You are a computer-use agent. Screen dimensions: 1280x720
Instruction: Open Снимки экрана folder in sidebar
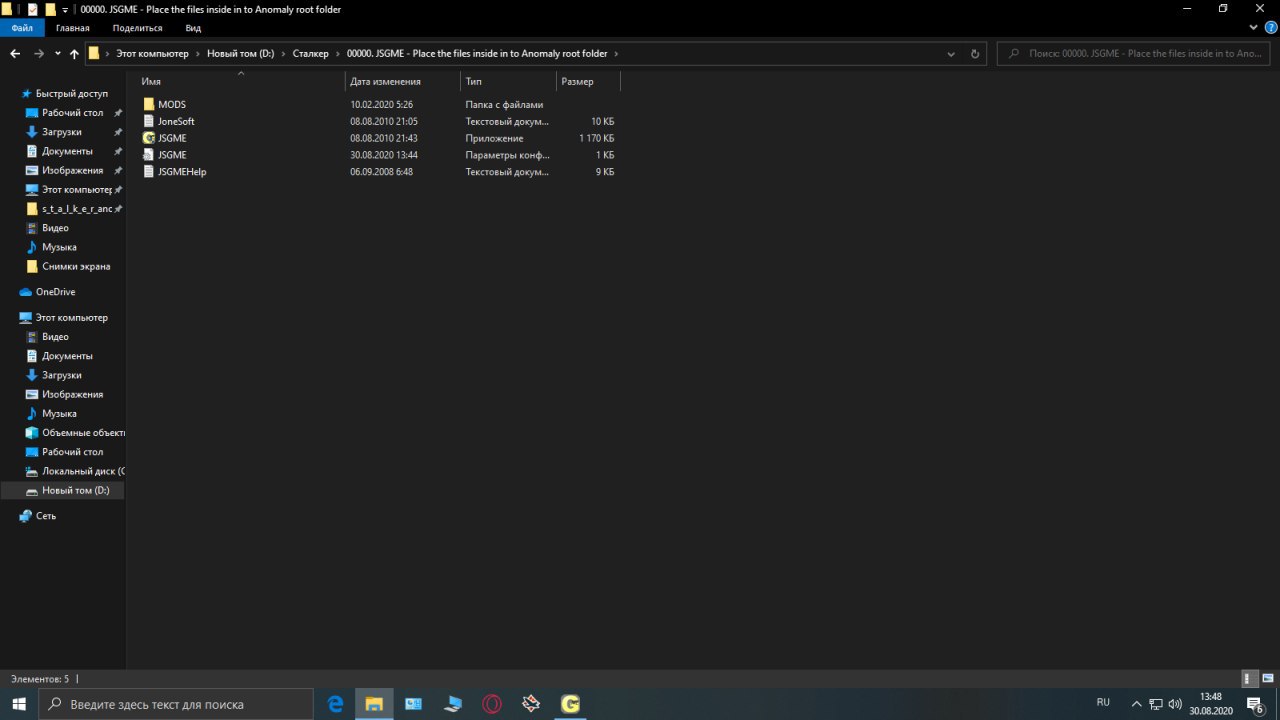[x=76, y=267]
